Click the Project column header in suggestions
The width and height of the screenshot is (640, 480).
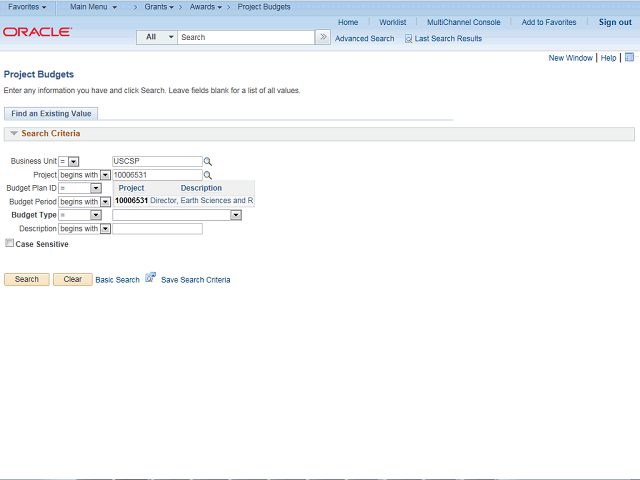(x=131, y=188)
